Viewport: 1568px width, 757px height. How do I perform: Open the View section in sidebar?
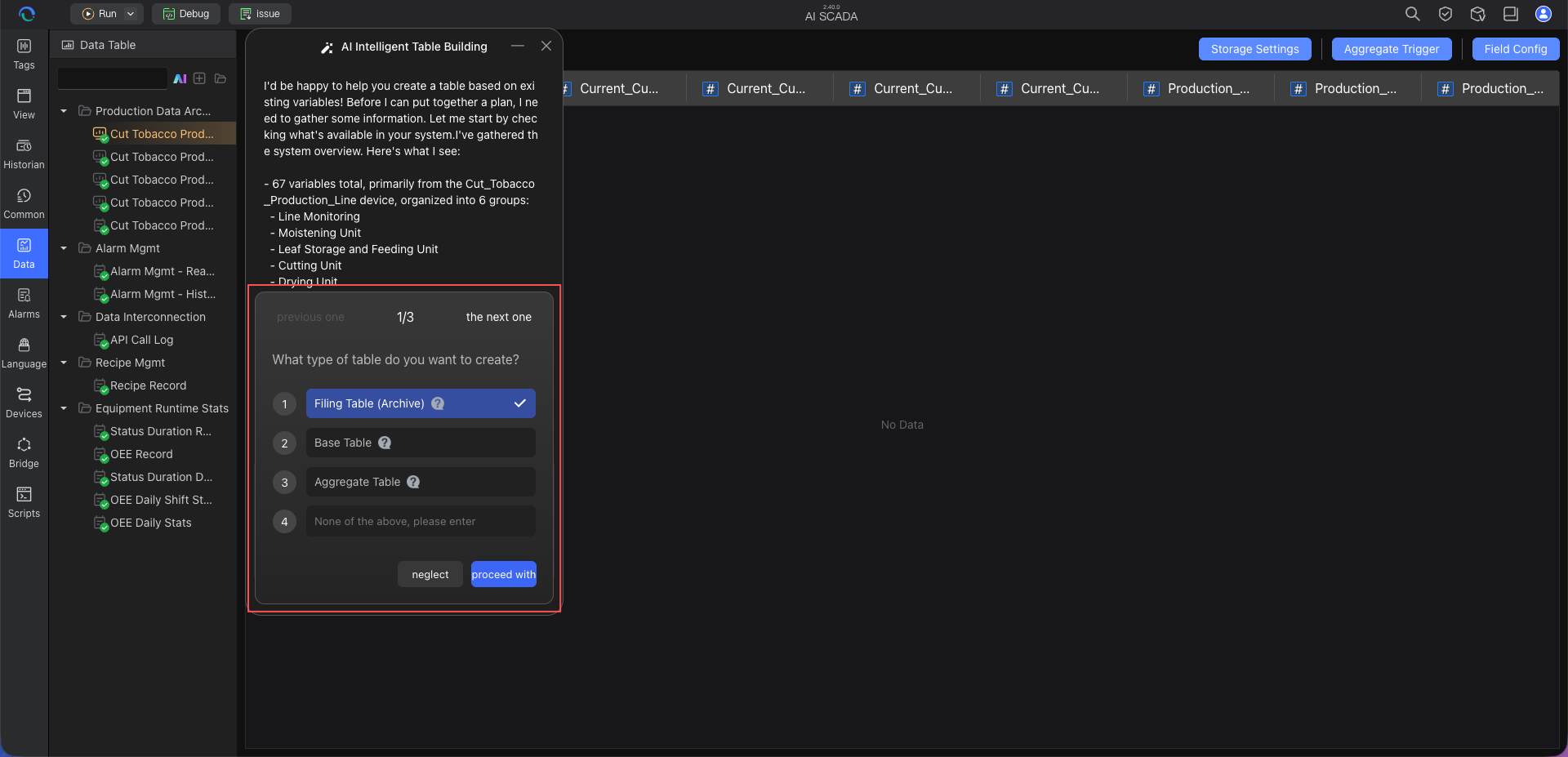point(24,105)
